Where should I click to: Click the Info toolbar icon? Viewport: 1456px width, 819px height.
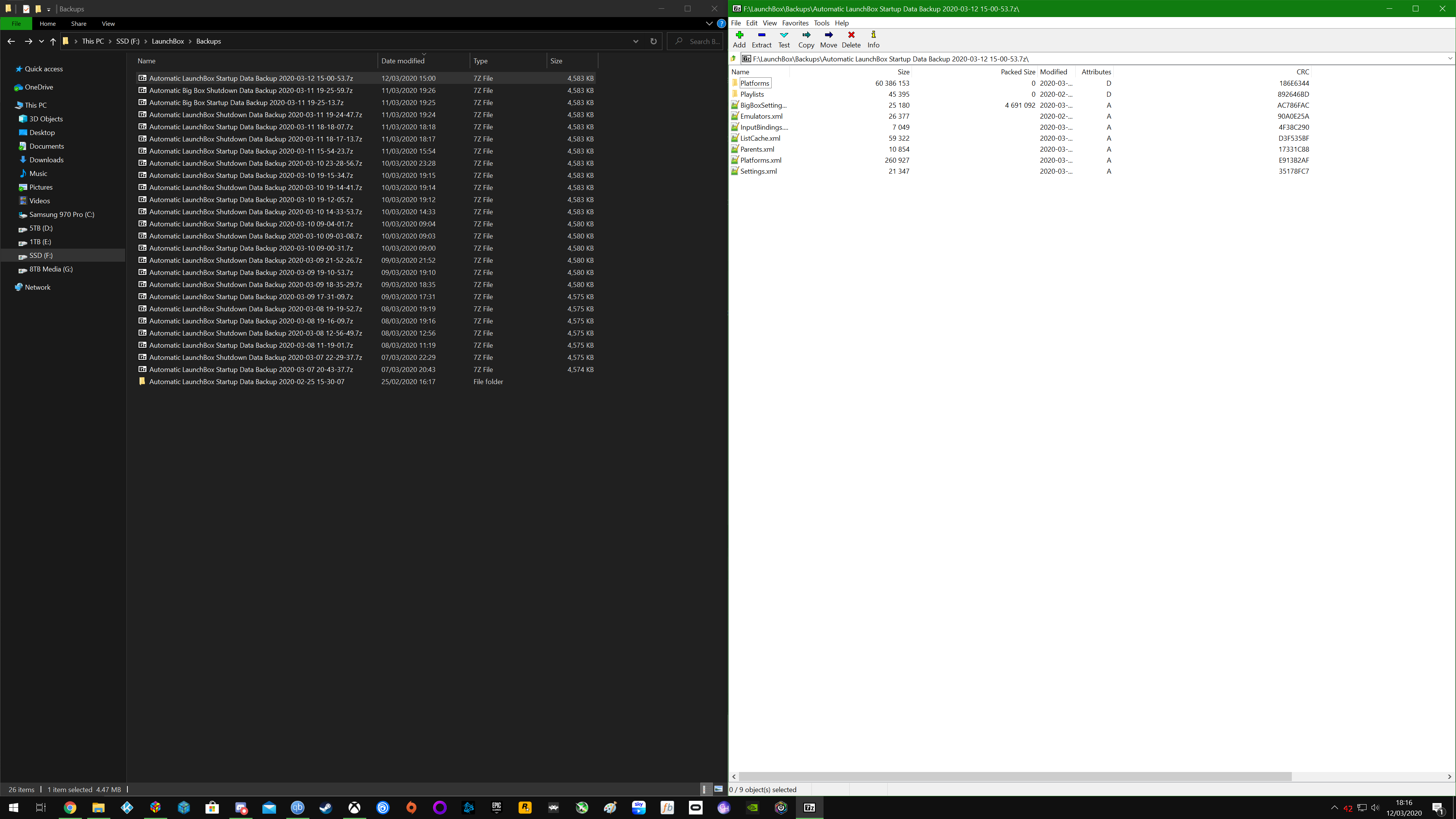pos(873,38)
